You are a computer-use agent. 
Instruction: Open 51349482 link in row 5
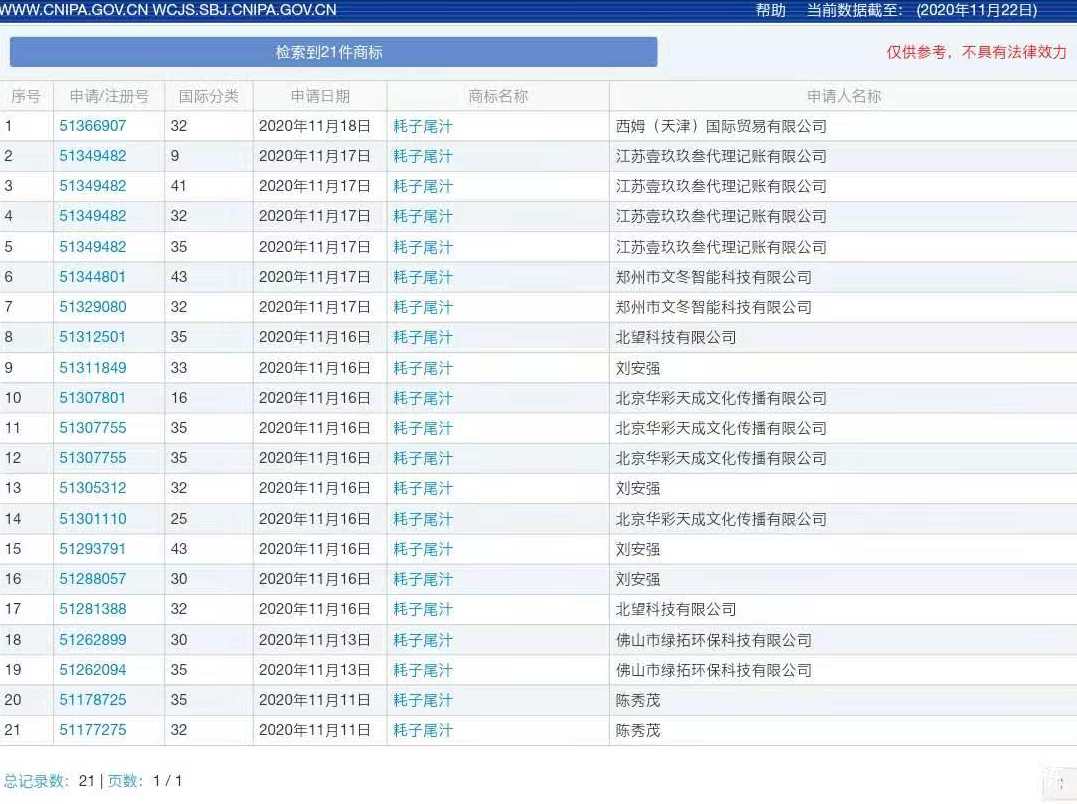point(93,246)
